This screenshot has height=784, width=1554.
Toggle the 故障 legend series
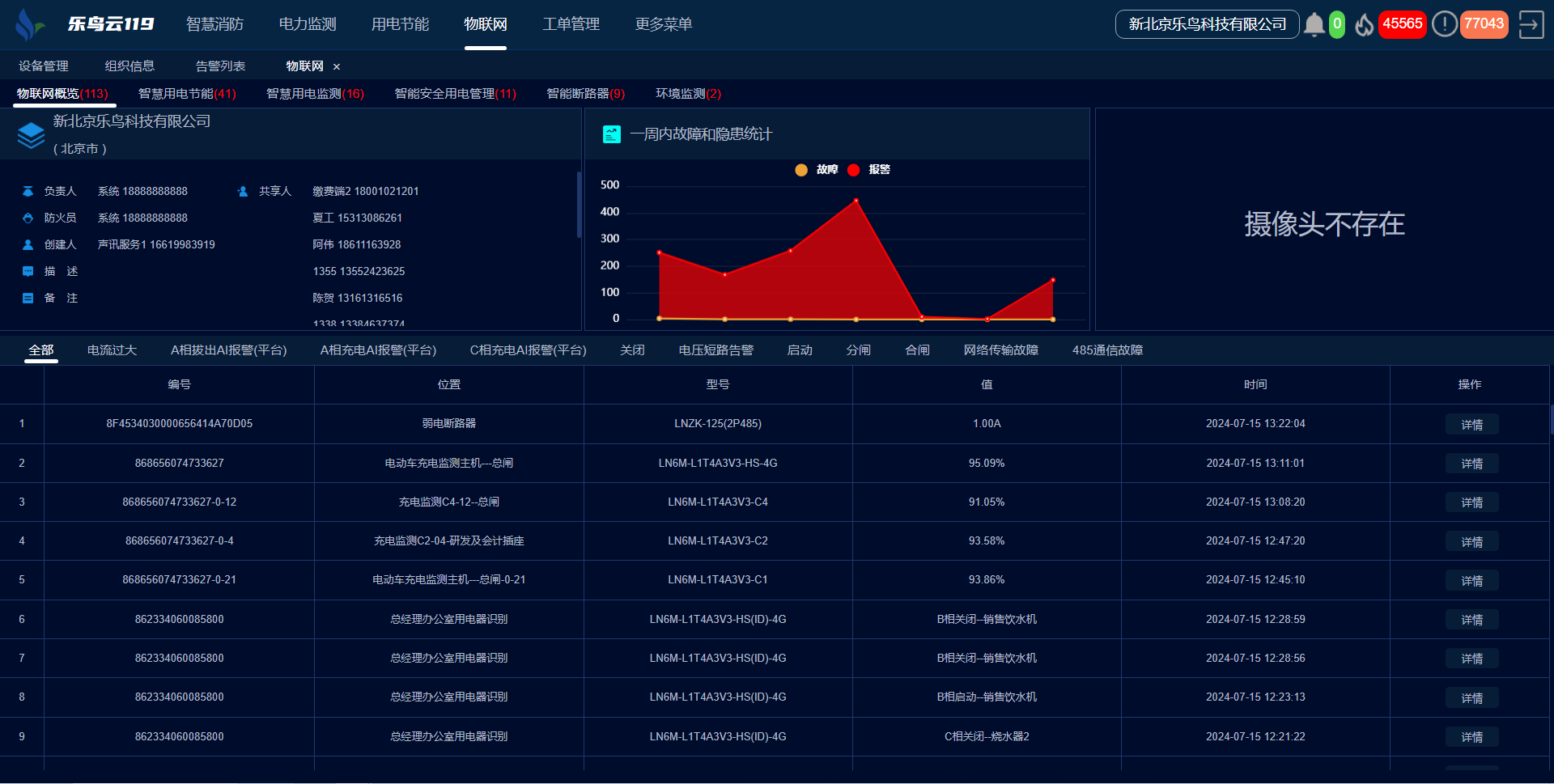(x=817, y=170)
